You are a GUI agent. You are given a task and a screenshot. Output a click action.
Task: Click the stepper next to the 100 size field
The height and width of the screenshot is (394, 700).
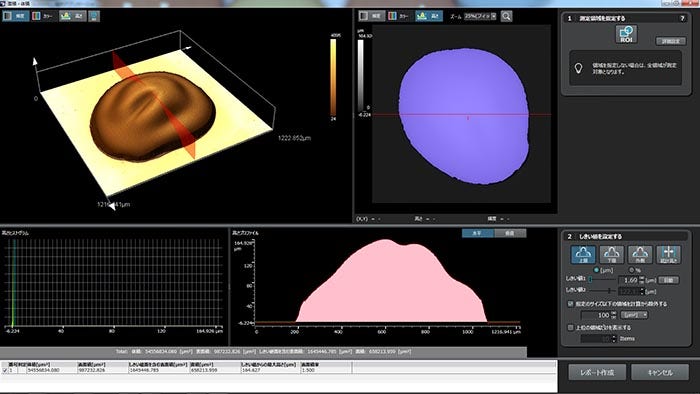tap(614, 315)
